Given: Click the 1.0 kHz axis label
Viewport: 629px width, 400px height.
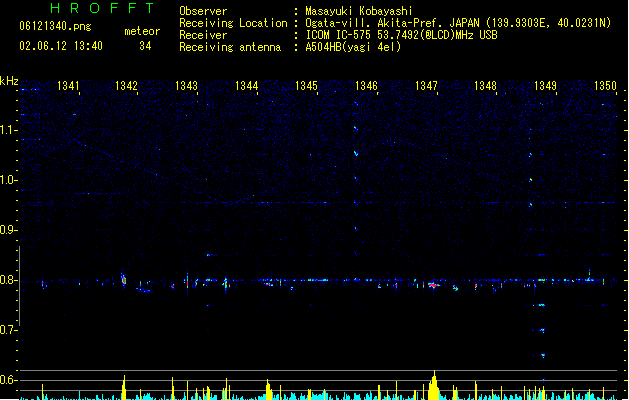Looking at the screenshot, I should click(x=8, y=180).
